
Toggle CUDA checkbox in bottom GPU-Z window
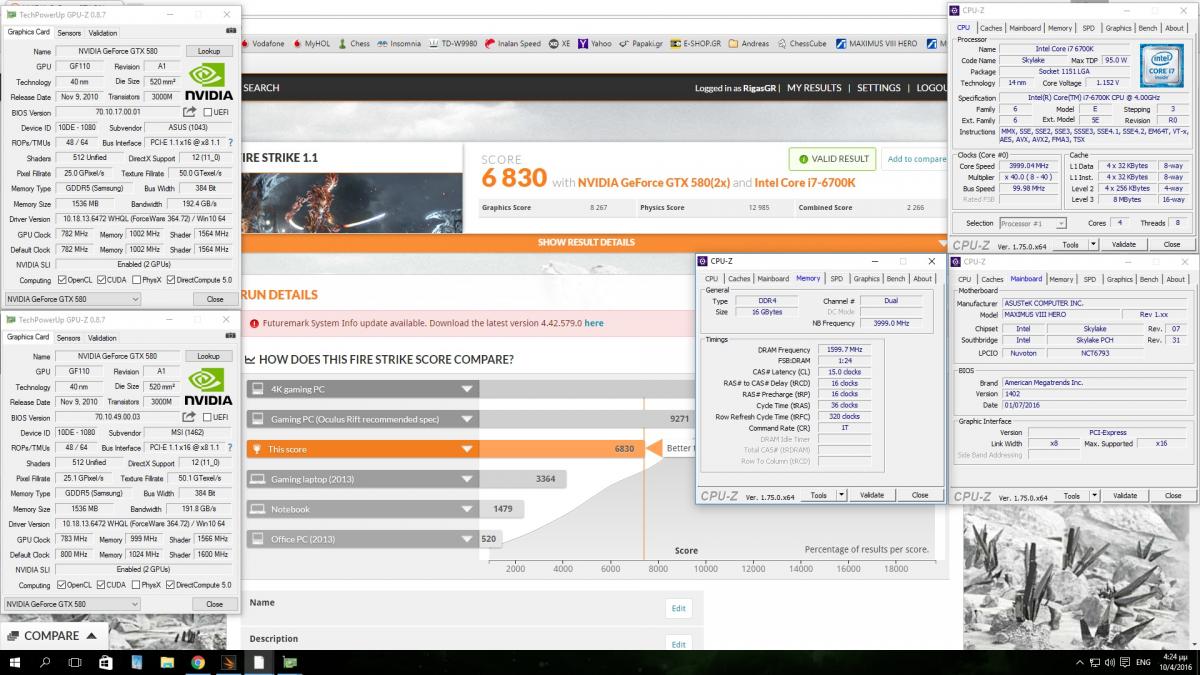[101, 585]
